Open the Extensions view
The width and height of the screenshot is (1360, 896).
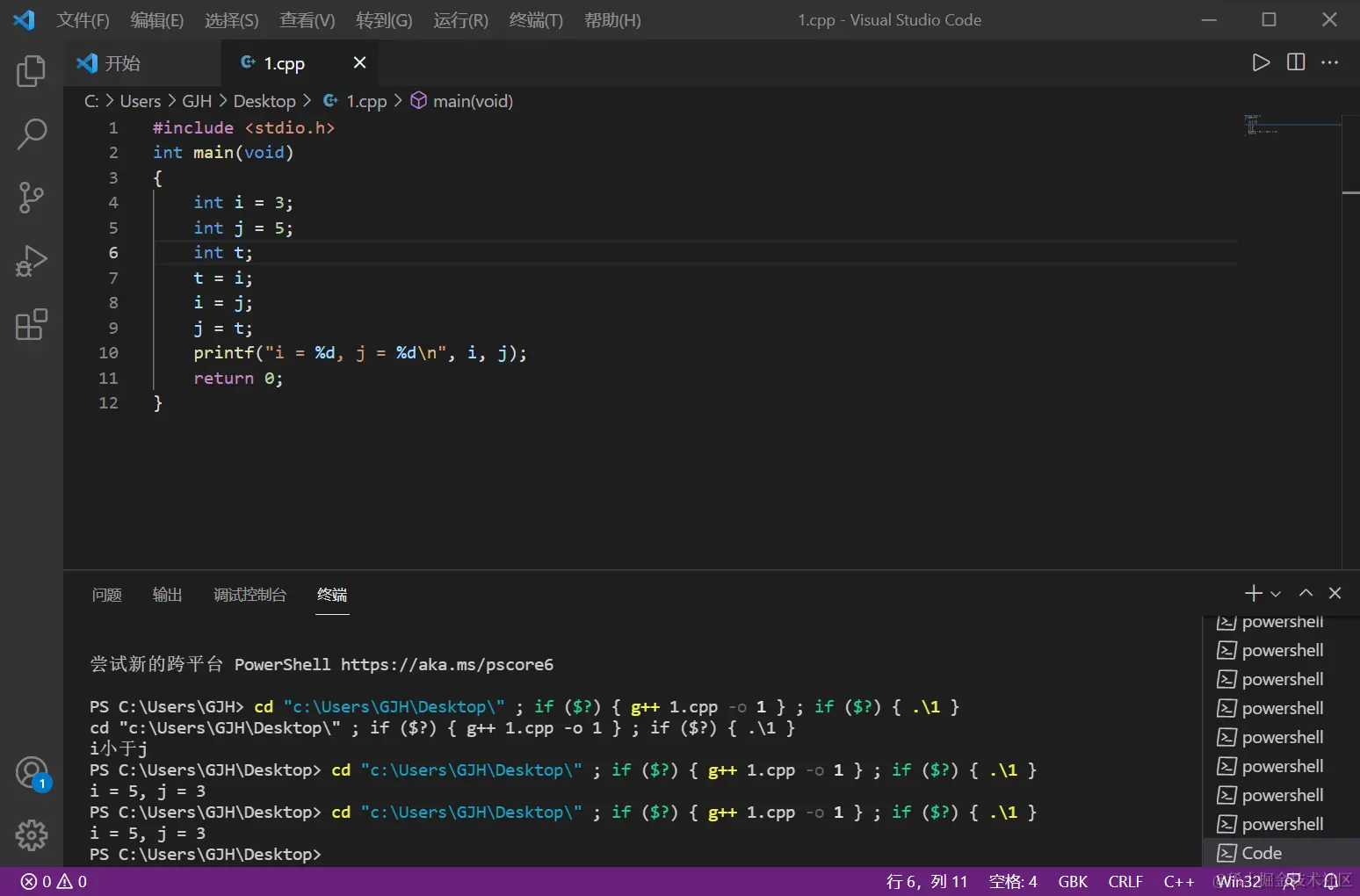32,324
